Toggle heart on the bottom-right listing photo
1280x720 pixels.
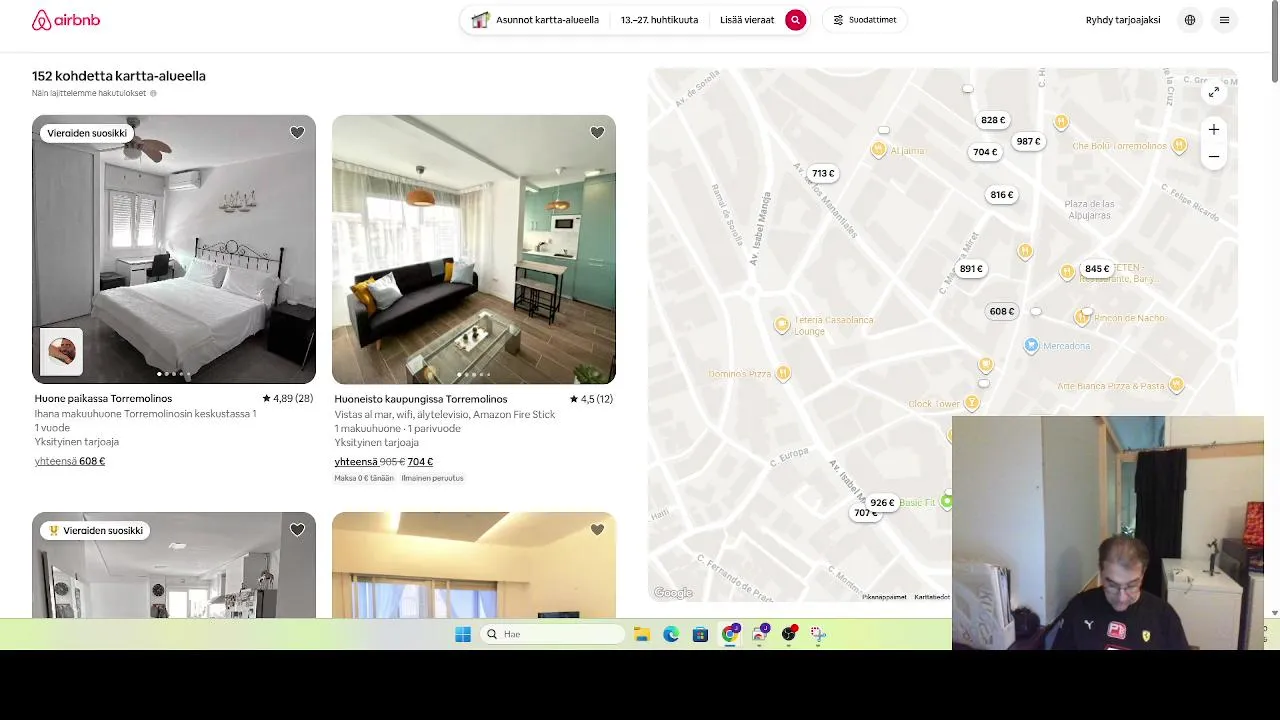[x=597, y=530]
